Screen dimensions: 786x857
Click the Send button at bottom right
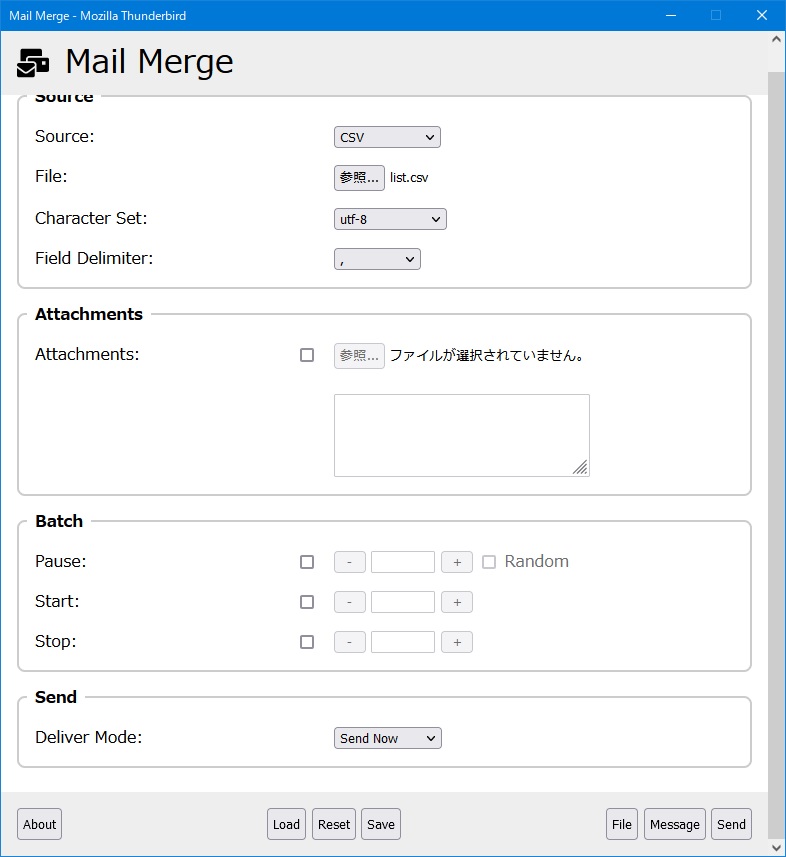pyautogui.click(x=731, y=824)
